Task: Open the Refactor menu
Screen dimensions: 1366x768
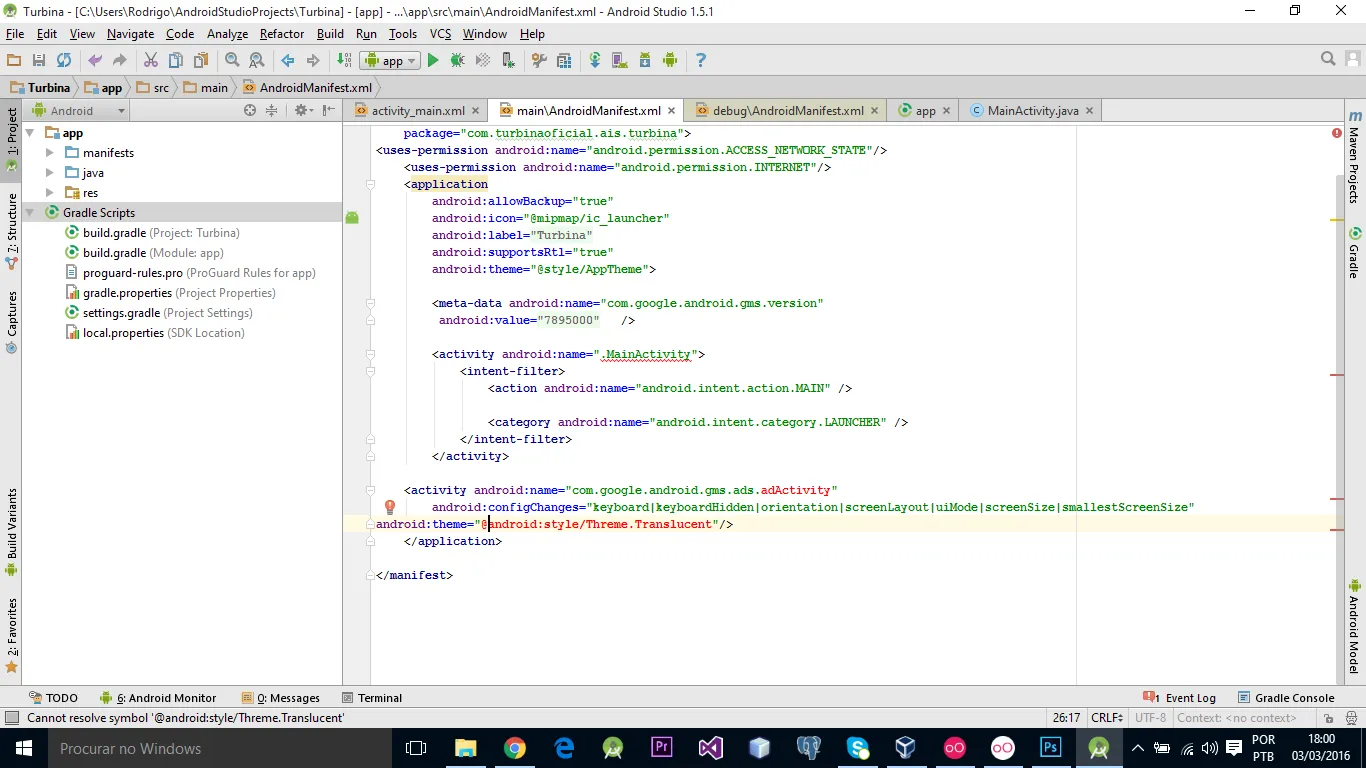Action: pyautogui.click(x=281, y=34)
